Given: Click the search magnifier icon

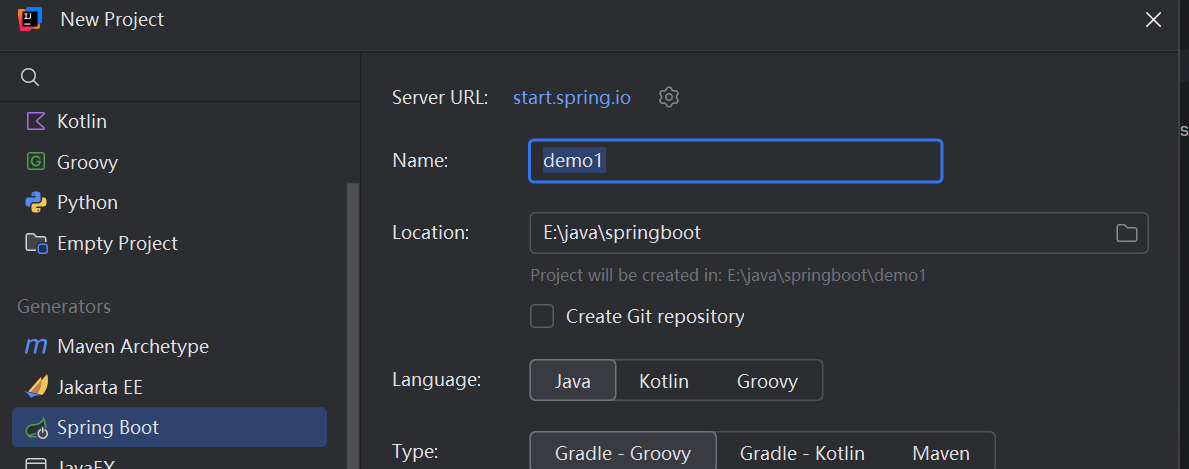Looking at the screenshot, I should pyautogui.click(x=30, y=77).
